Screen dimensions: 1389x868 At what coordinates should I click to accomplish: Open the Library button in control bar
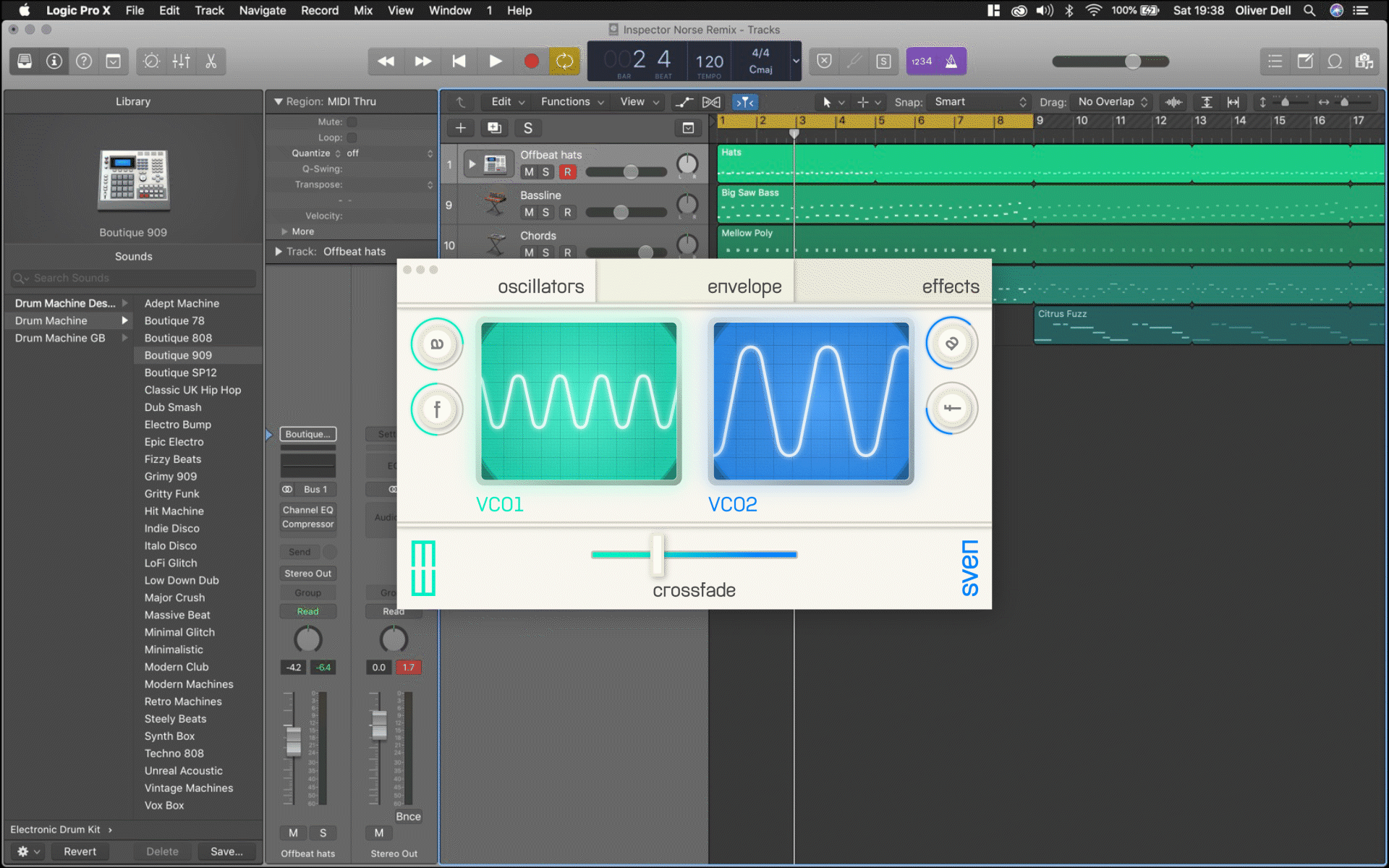click(x=25, y=61)
